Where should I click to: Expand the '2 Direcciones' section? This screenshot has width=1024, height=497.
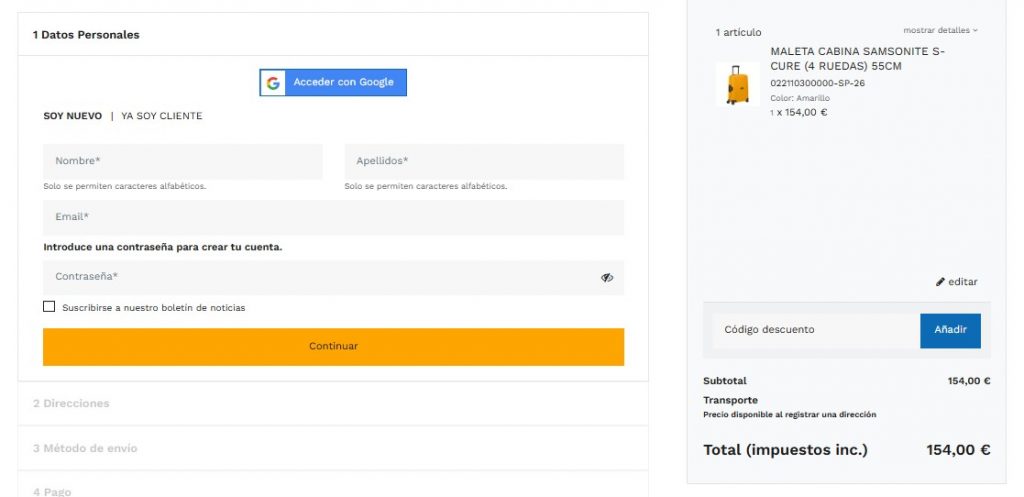tap(71, 404)
